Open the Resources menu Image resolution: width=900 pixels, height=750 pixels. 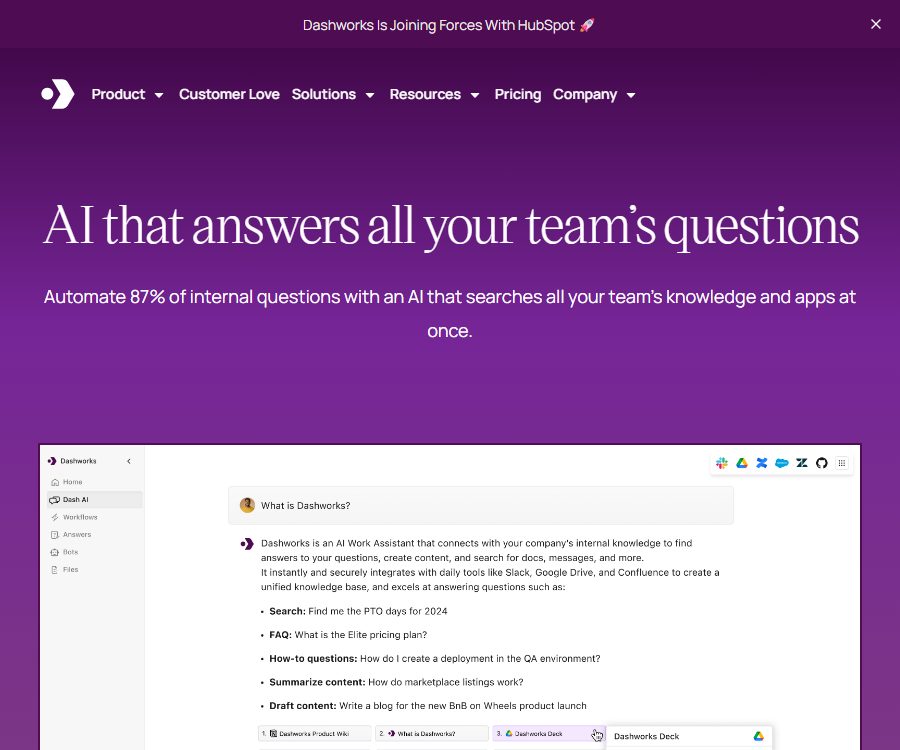coord(425,94)
